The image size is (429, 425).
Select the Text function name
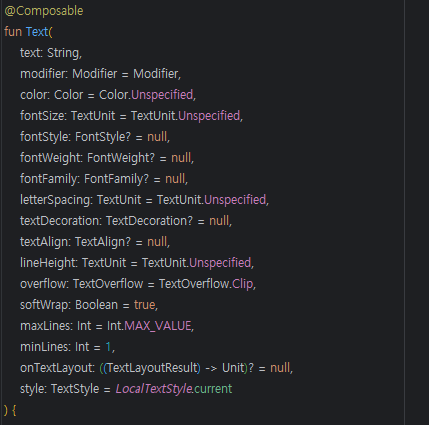coord(37,32)
